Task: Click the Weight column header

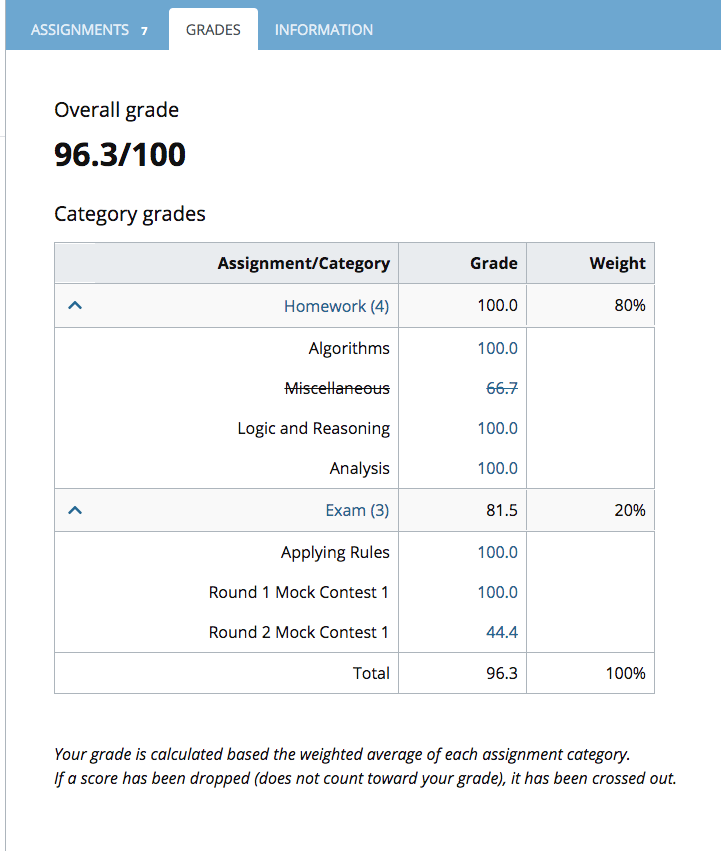Action: pos(617,263)
